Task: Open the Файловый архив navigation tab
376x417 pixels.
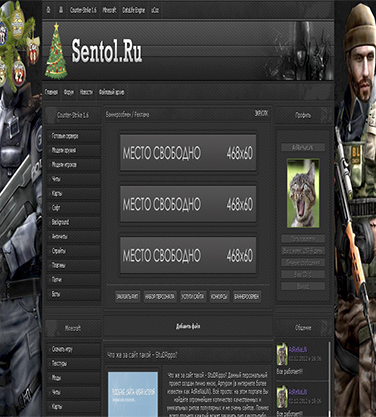Action: point(111,92)
